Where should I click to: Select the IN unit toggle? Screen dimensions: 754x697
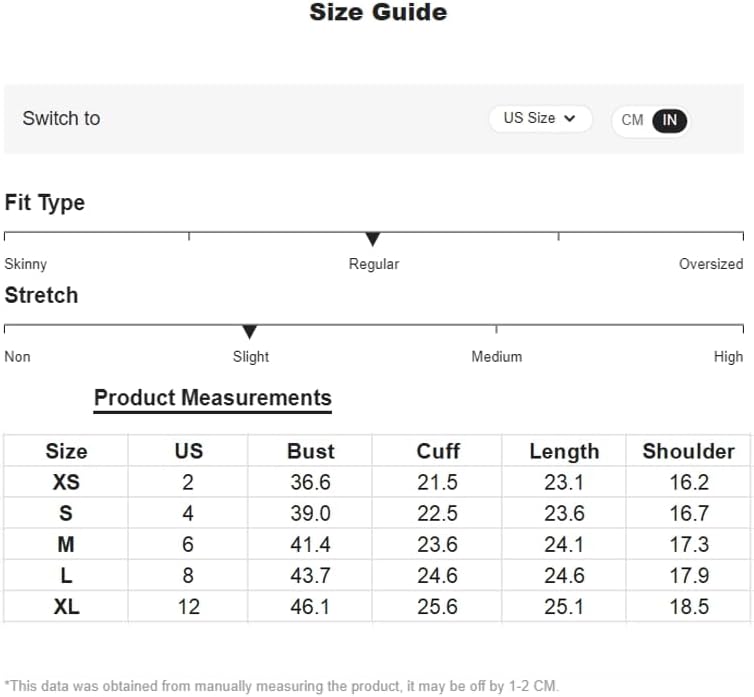669,120
